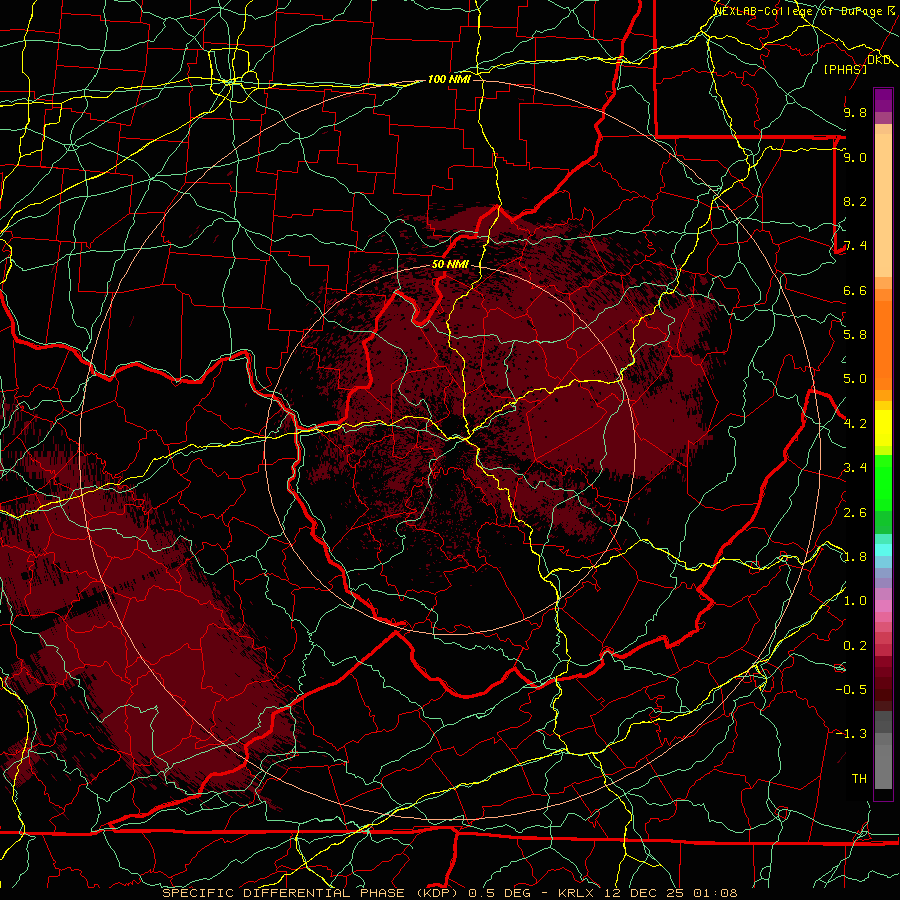Pick the pink swatch on the color bar
Screen dimensions: 900x900
pyautogui.click(x=883, y=606)
